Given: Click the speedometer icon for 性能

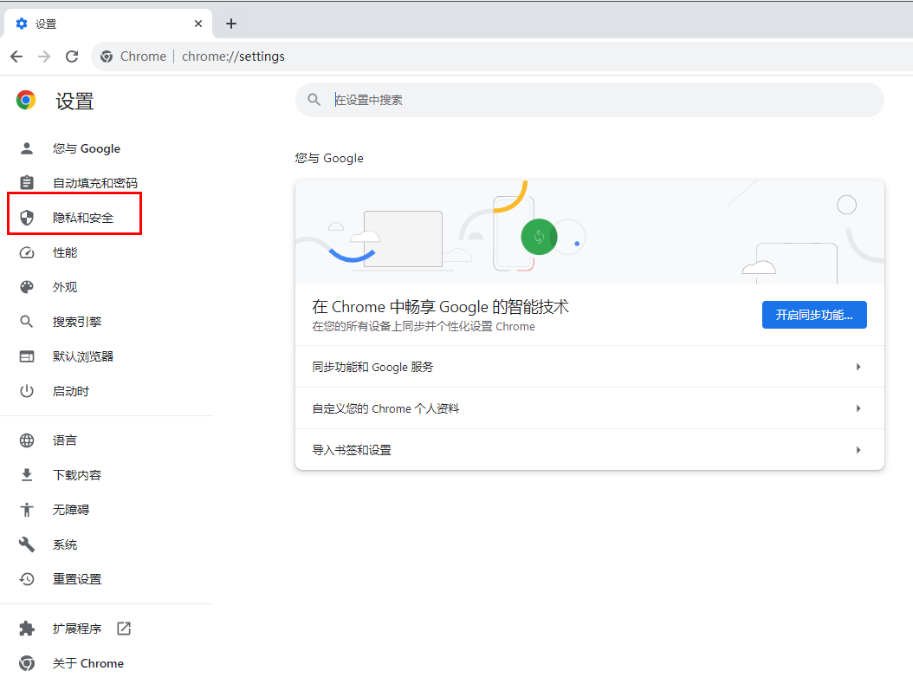Looking at the screenshot, I should [27, 253].
